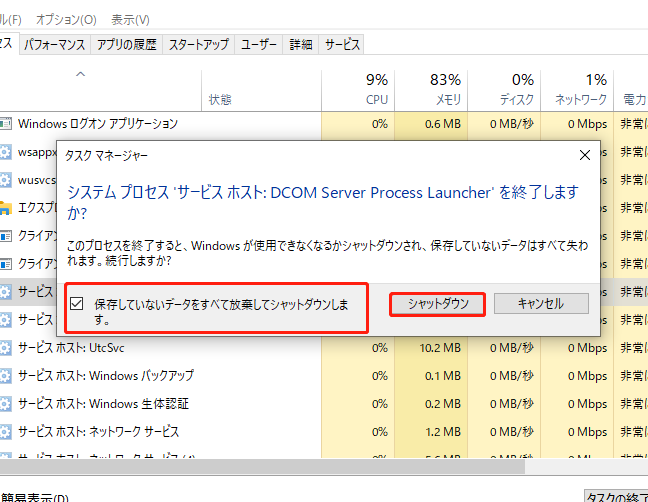648x502 pixels.
Task: Click the name column sort arrow
Action: pos(81,74)
